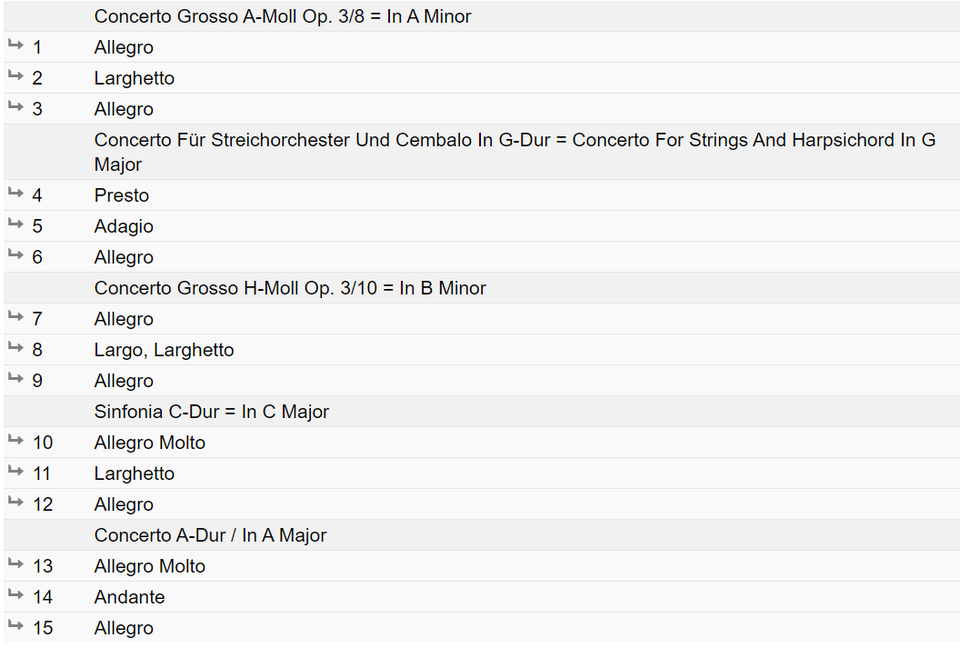Image resolution: width=960 pixels, height=648 pixels.
Task: Click the arrow icon beside track 9
Action: [x=15, y=378]
